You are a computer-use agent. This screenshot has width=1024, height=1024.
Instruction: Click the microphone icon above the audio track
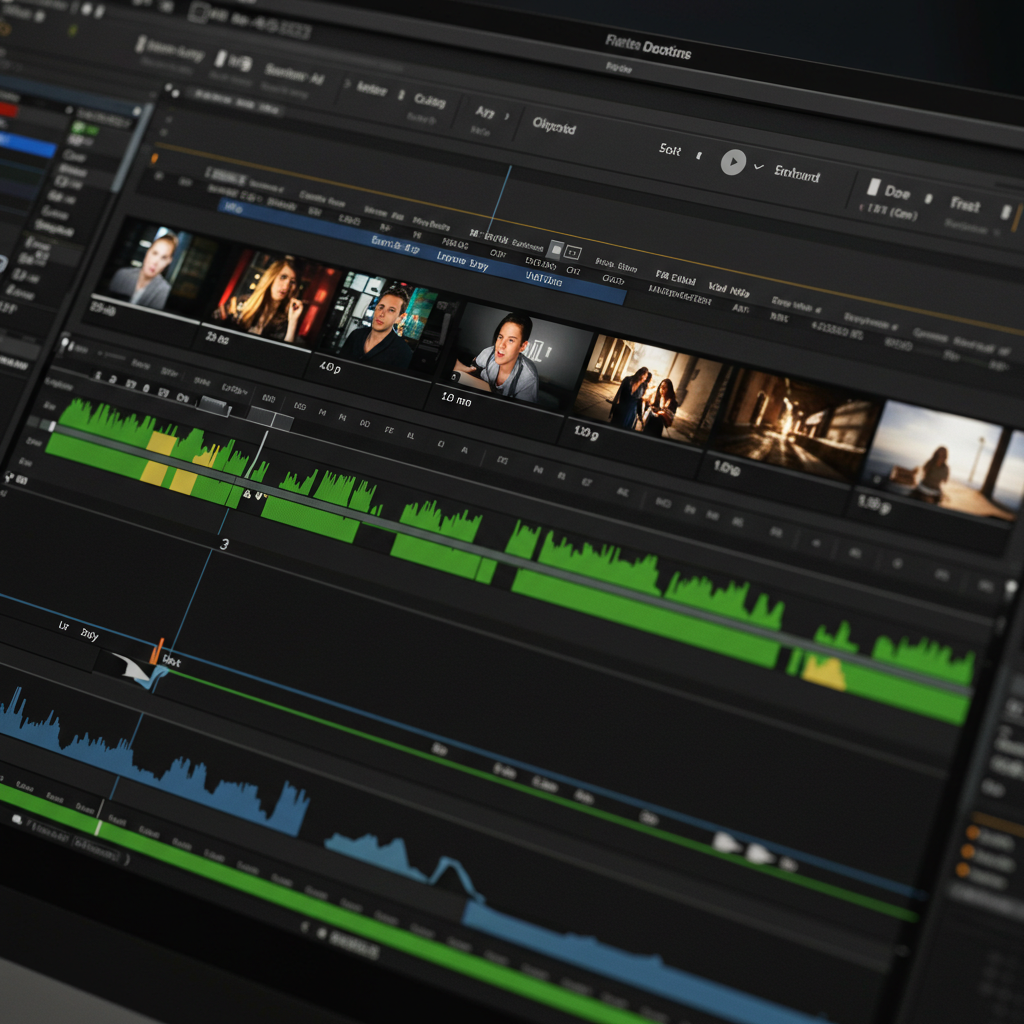tap(65, 344)
